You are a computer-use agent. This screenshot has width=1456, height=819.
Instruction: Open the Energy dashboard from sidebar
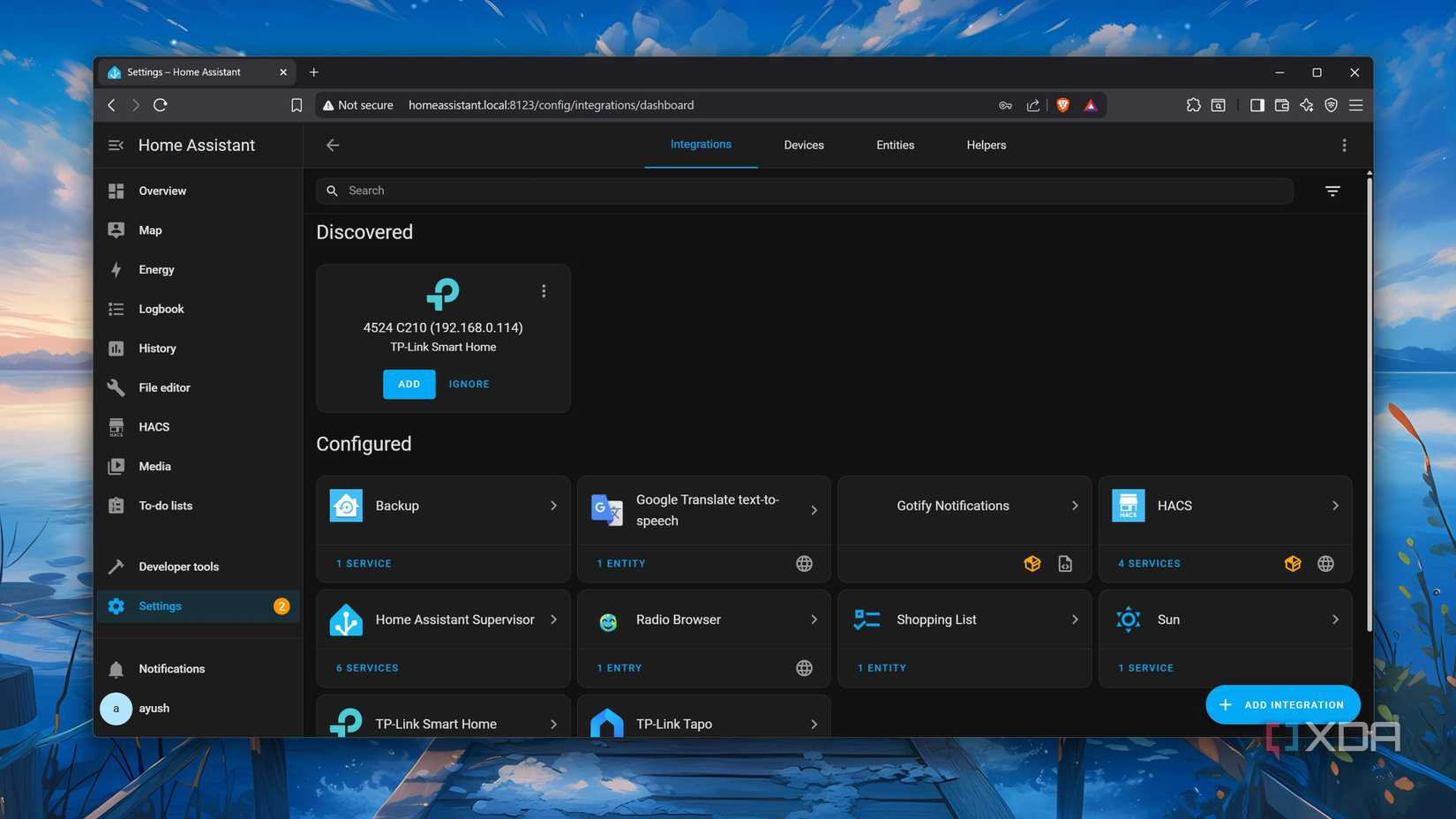[156, 270]
